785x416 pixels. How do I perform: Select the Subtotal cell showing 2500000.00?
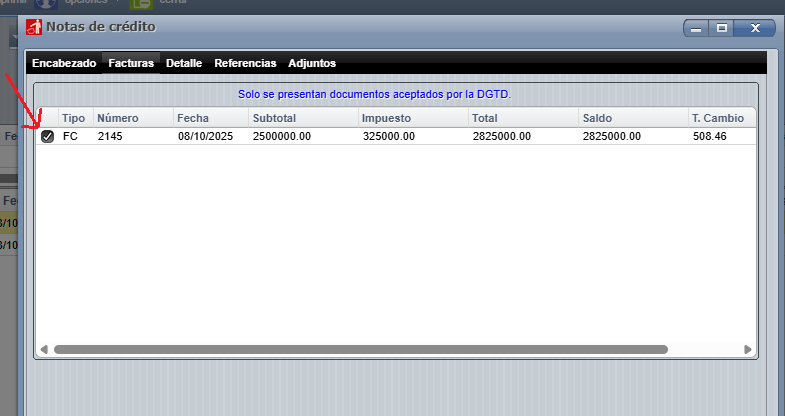(281, 137)
